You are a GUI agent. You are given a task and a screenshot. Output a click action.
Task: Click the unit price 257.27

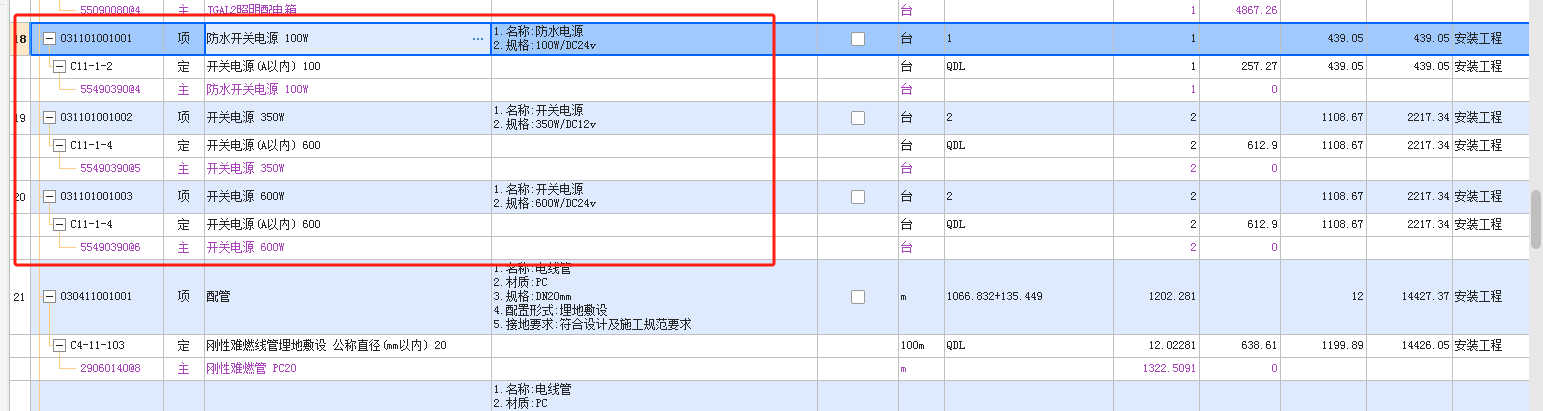[1258, 67]
